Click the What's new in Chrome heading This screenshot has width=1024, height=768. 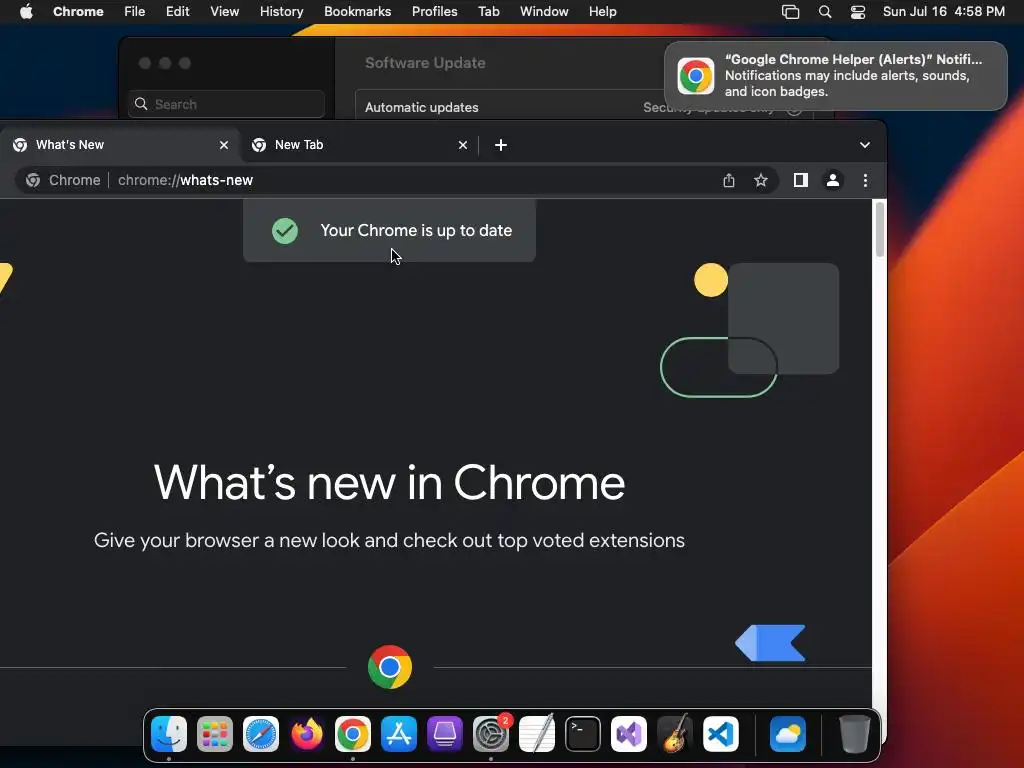coord(389,483)
